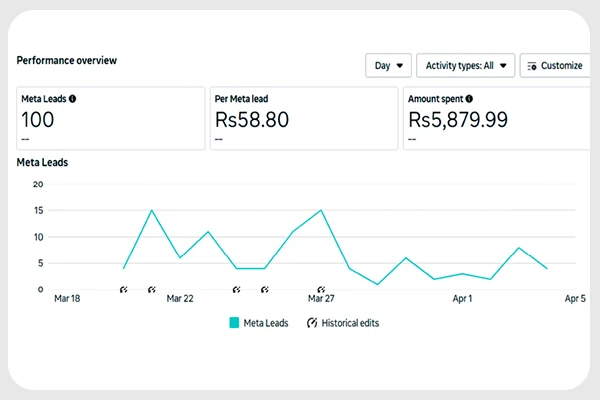Select the Meta Leads metric card
This screenshot has width=600, height=400.
(x=111, y=118)
